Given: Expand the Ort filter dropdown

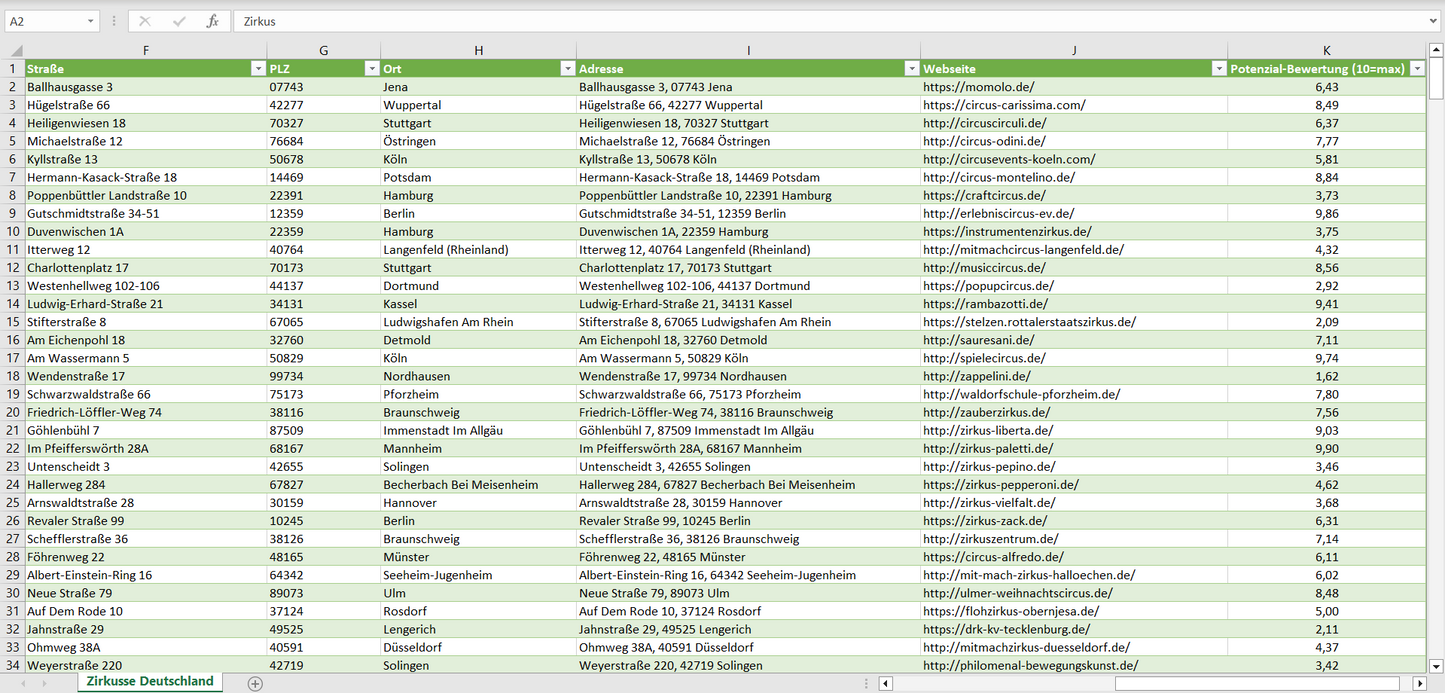Looking at the screenshot, I should (567, 69).
